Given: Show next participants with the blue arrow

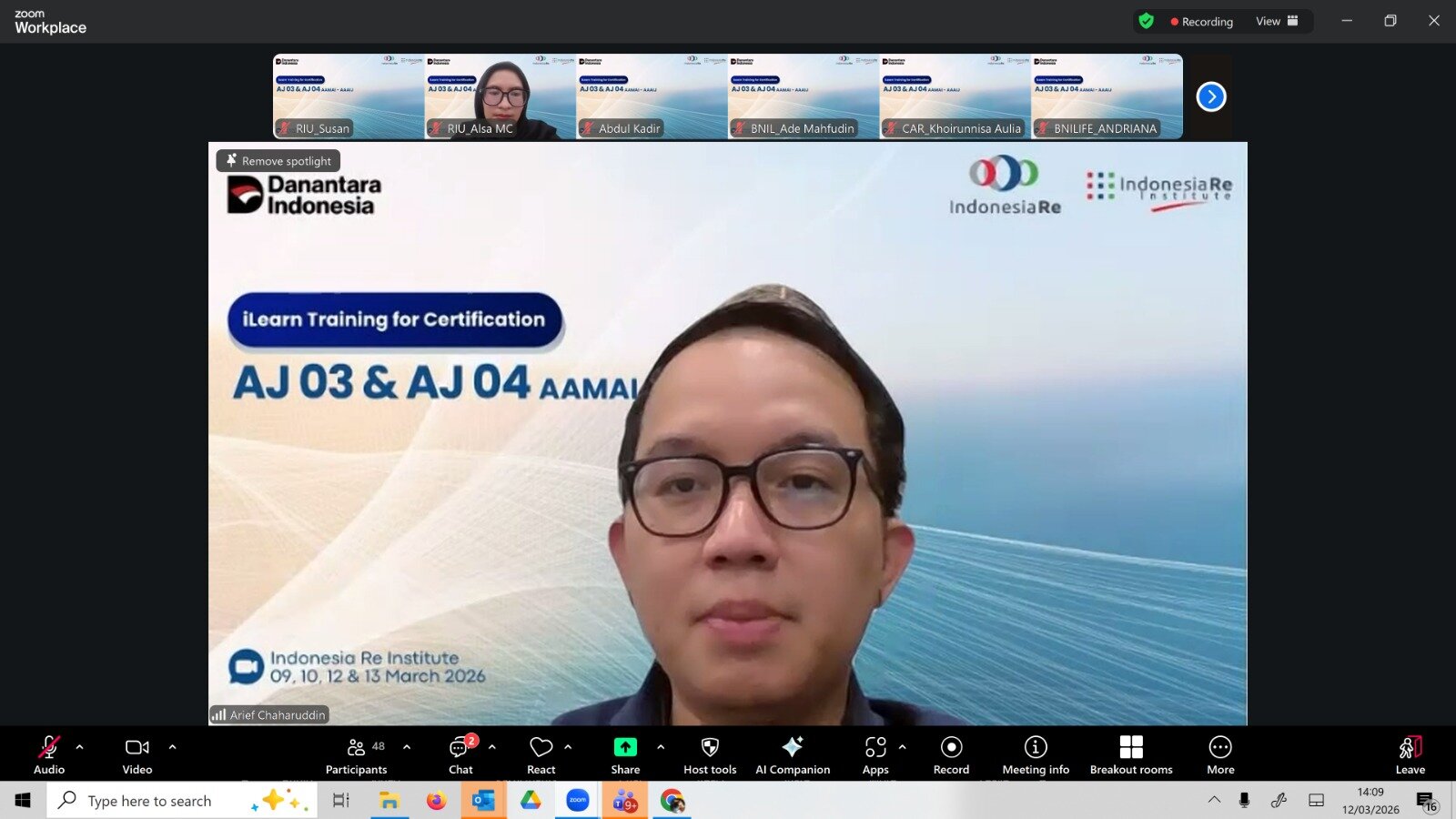Looking at the screenshot, I should coord(1211,96).
